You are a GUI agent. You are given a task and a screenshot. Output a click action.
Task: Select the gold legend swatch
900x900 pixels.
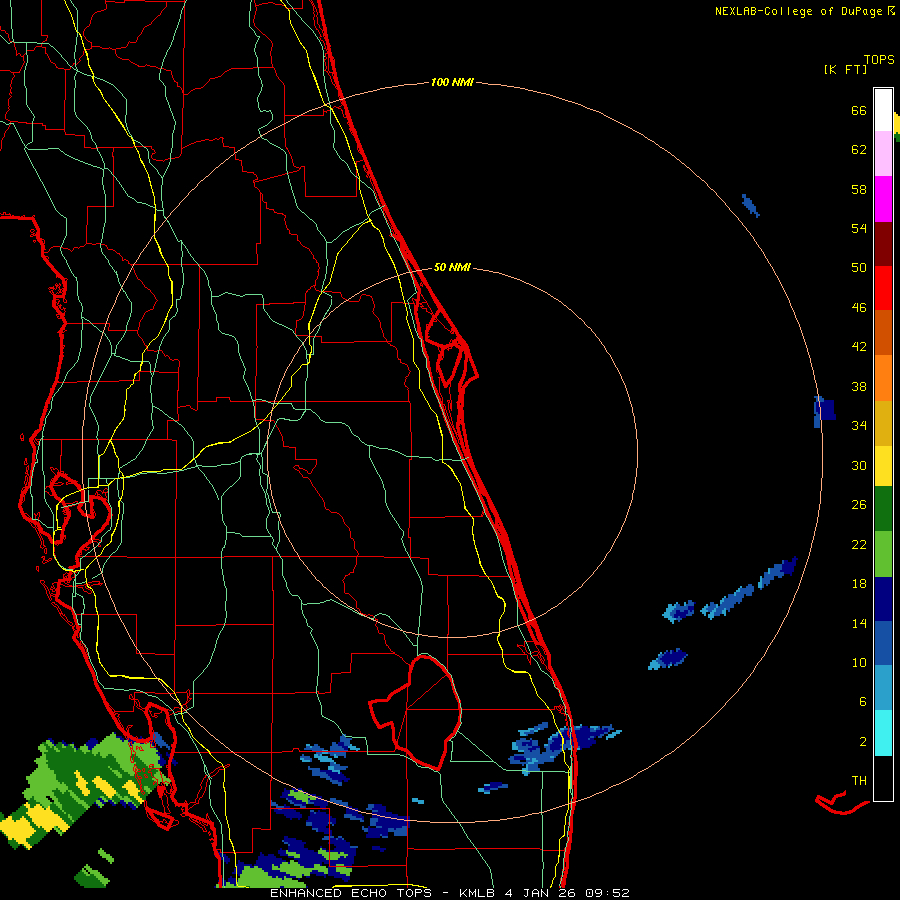click(x=883, y=423)
